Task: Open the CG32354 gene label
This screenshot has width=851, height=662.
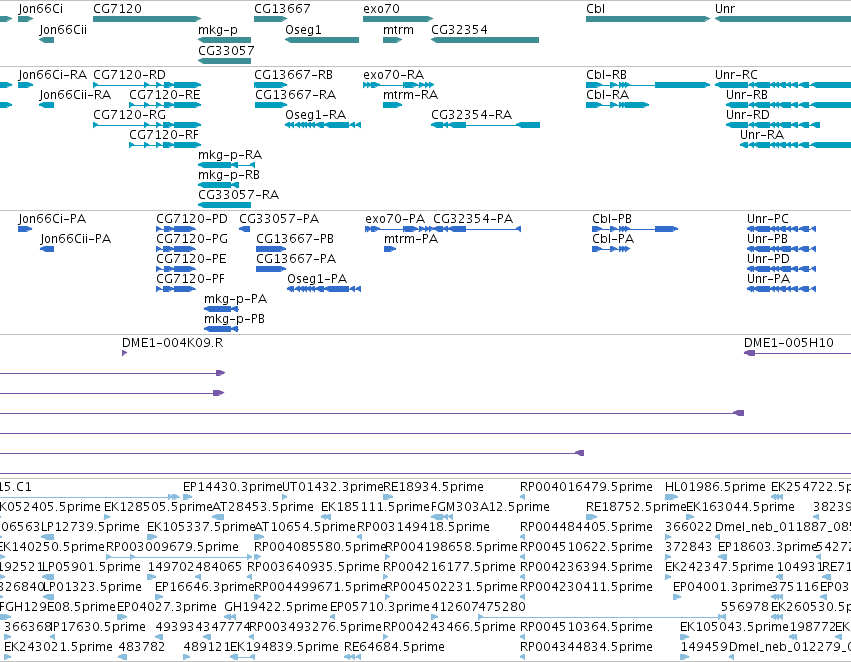Action: (x=459, y=30)
